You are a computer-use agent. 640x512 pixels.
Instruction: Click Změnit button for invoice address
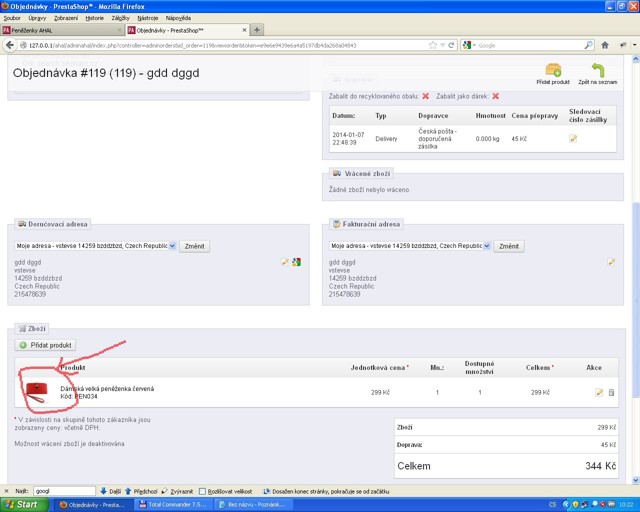(x=509, y=246)
